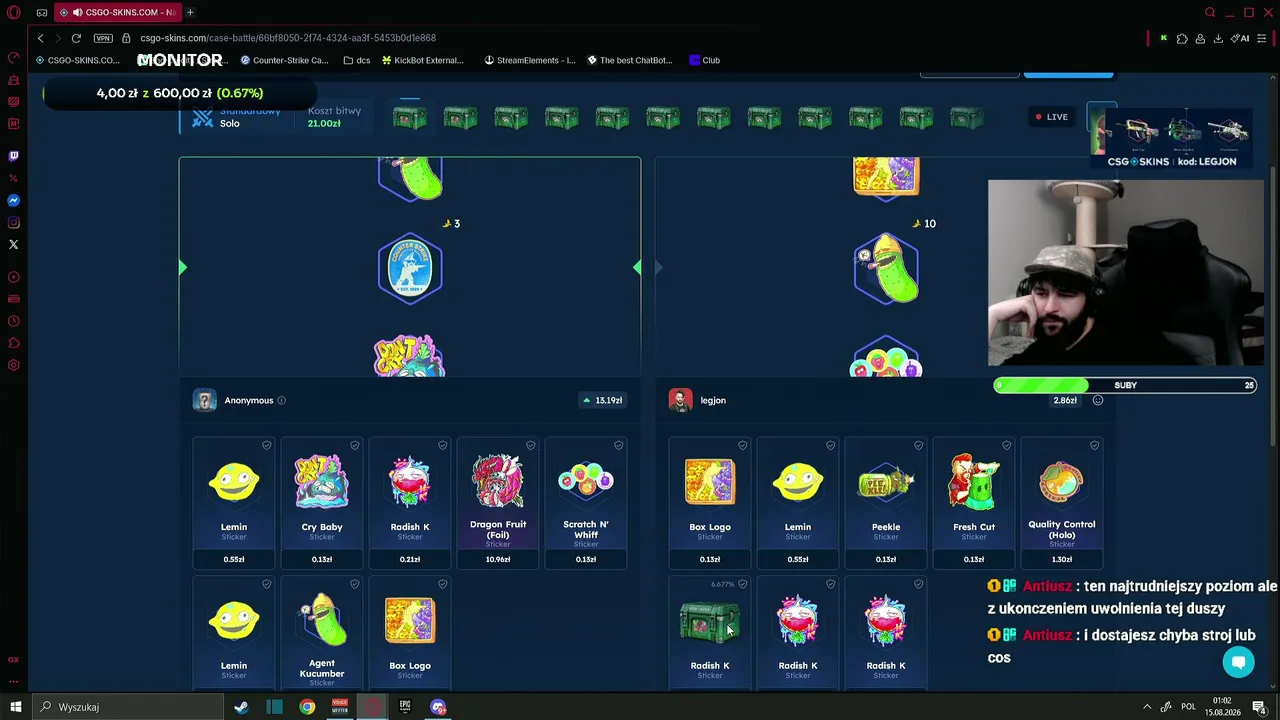
Task: Select the CSGO-SKINS.COM browser tab
Action: 117,12
